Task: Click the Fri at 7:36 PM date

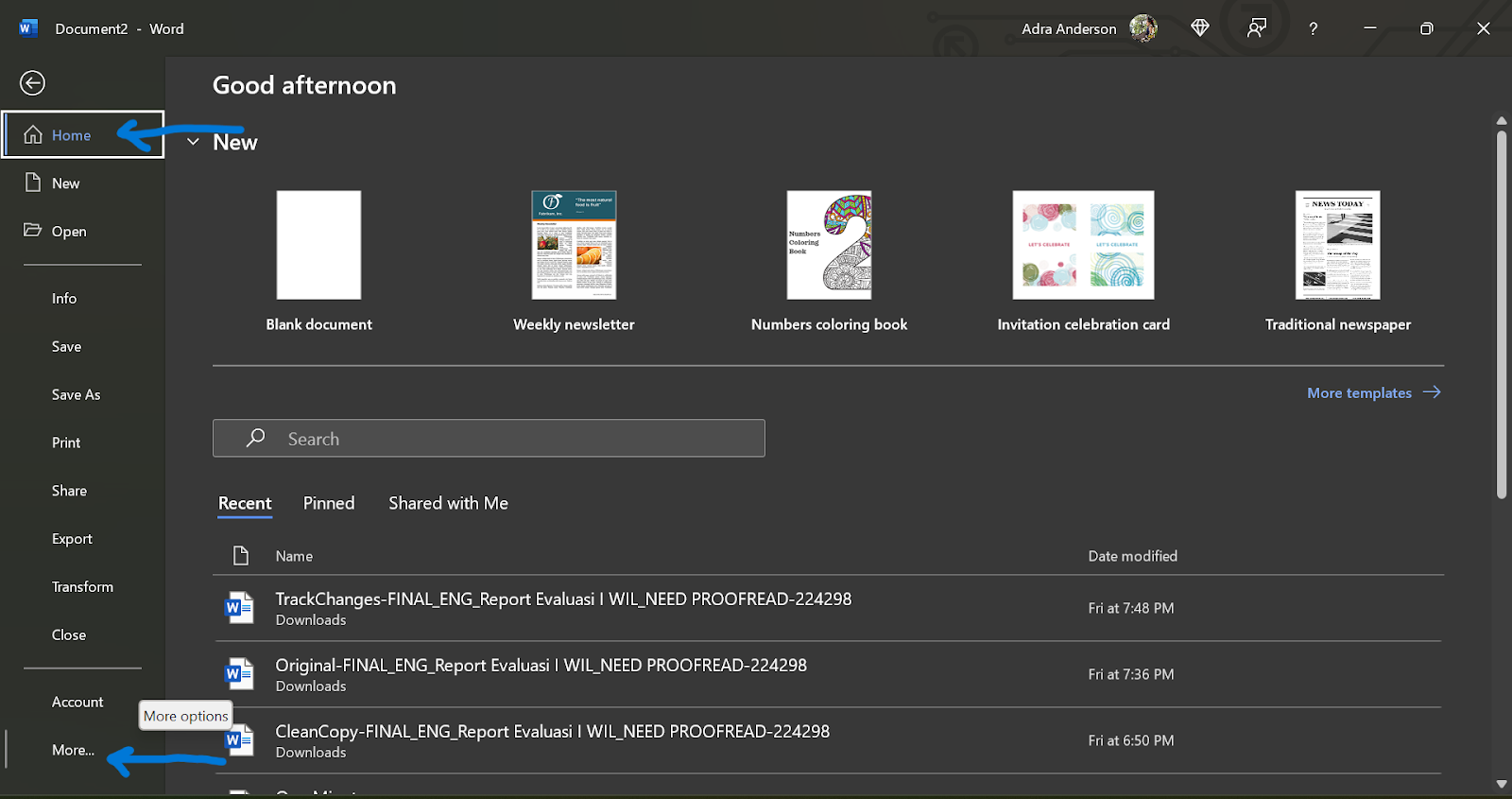Action: (x=1130, y=674)
